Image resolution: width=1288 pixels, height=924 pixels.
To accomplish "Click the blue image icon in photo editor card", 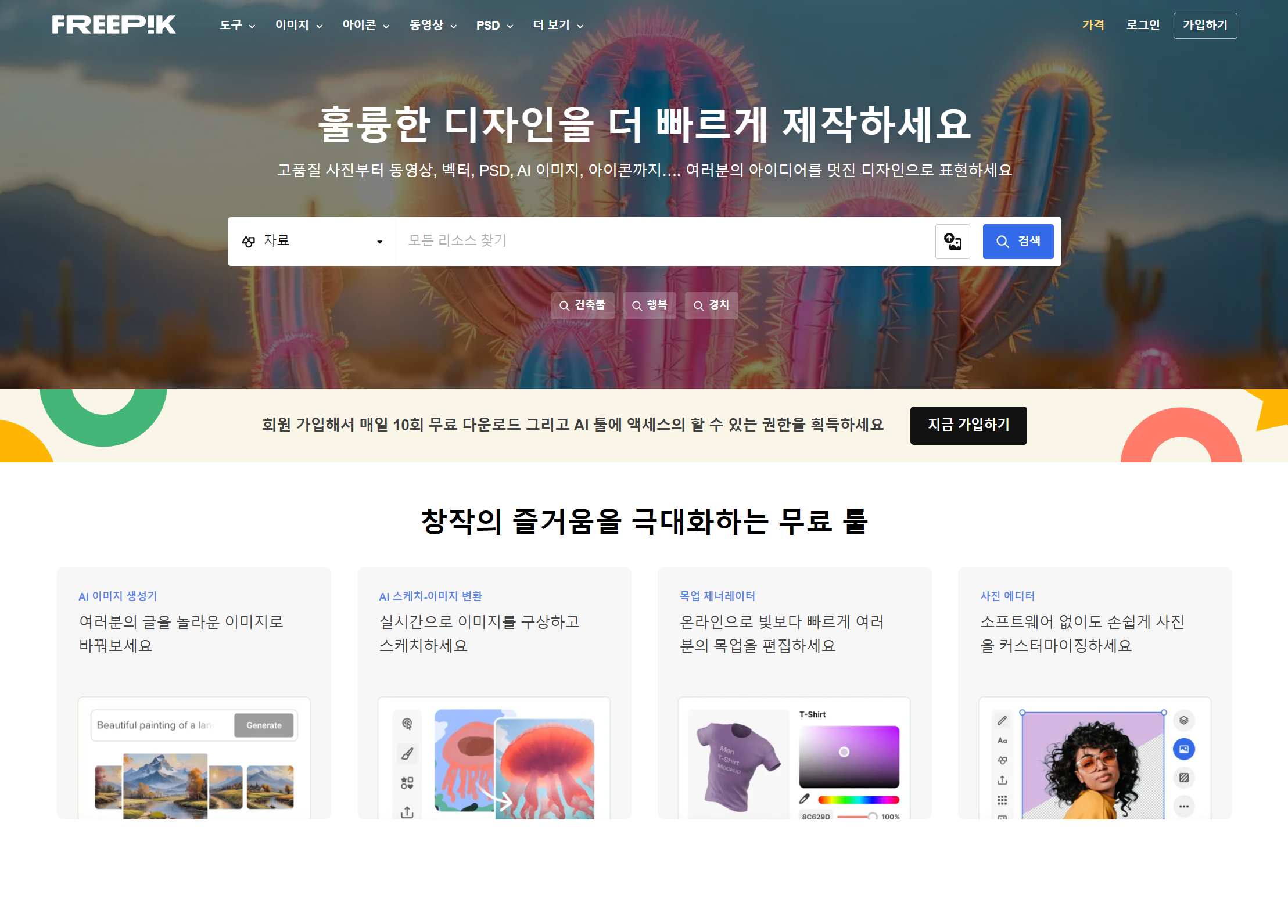I will [1183, 749].
